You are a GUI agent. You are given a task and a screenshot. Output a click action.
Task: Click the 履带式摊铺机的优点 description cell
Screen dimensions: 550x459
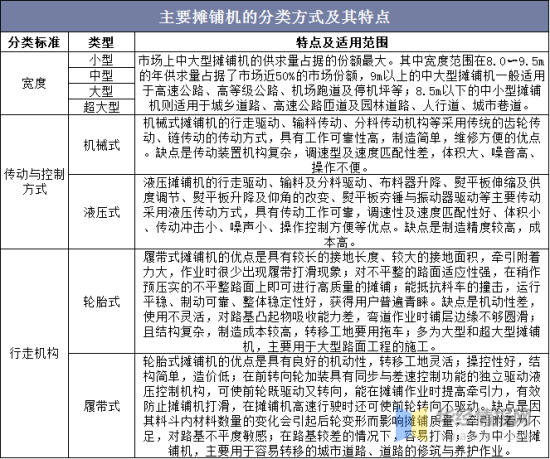(x=342, y=301)
